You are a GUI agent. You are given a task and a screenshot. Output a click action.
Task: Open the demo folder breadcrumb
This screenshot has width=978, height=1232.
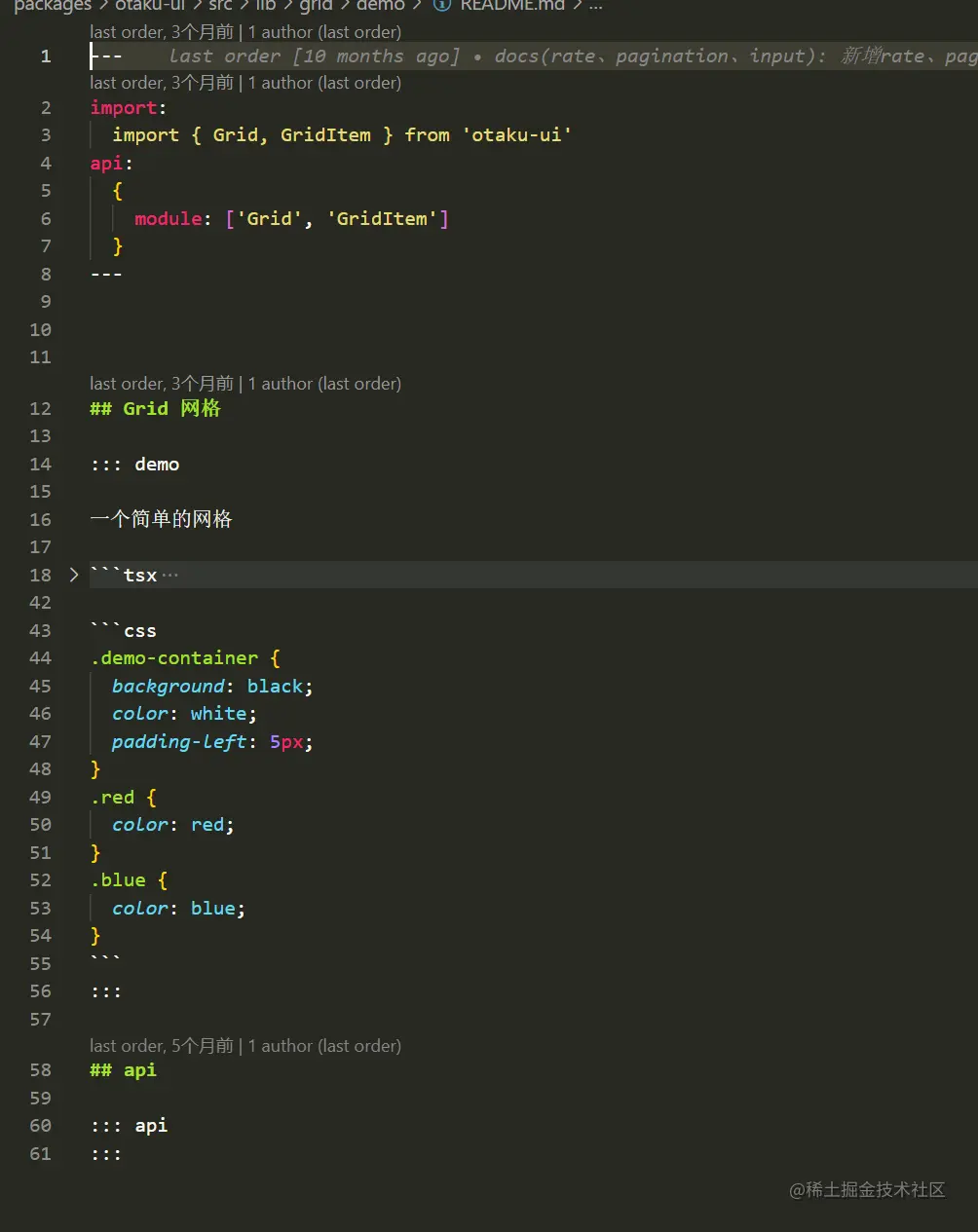pos(381,5)
